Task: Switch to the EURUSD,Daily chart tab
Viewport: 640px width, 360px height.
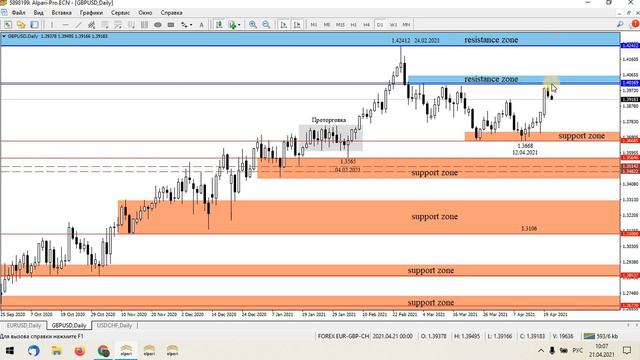Action: 24,325
